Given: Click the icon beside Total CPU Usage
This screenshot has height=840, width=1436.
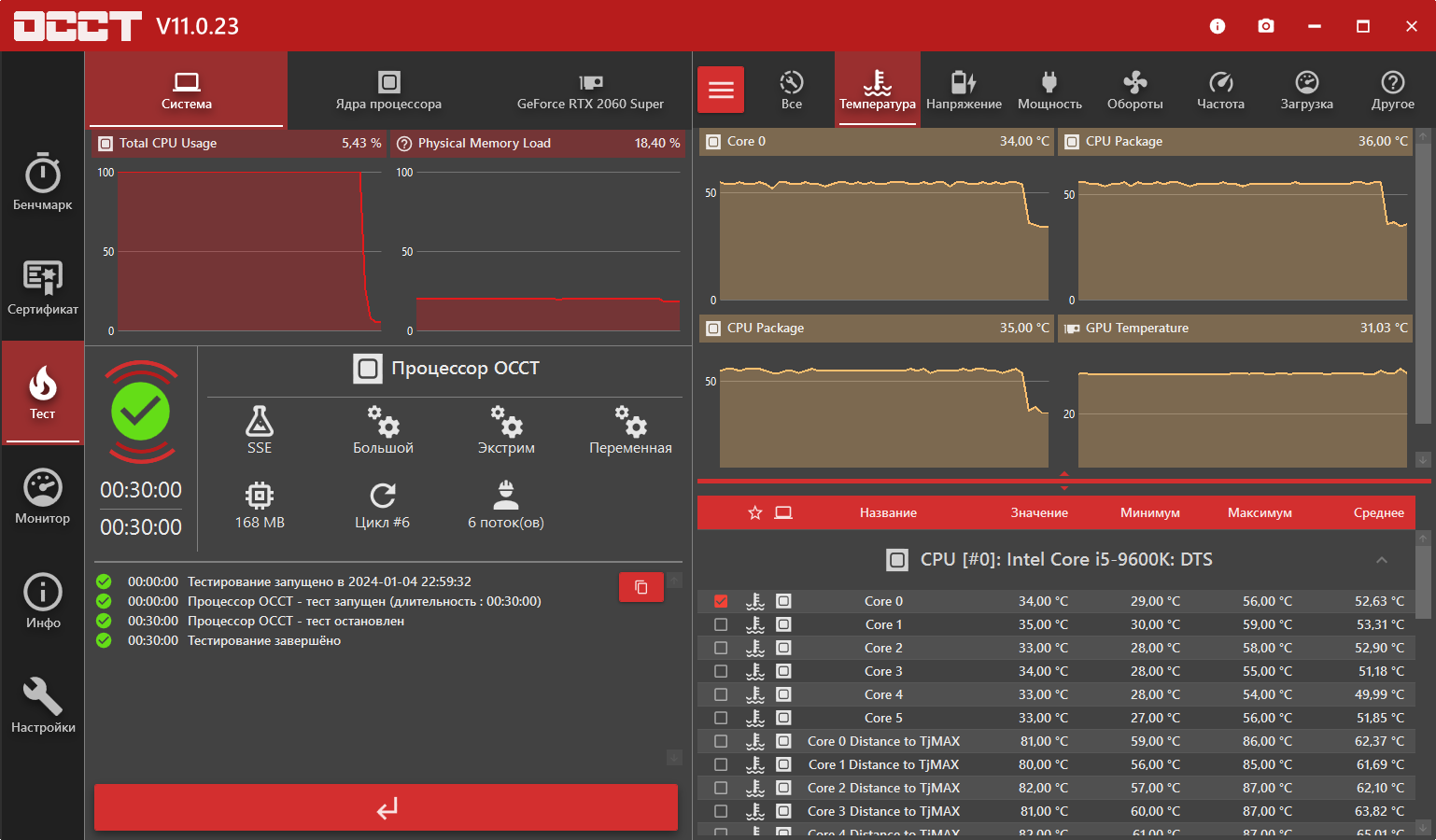Looking at the screenshot, I should tap(106, 144).
